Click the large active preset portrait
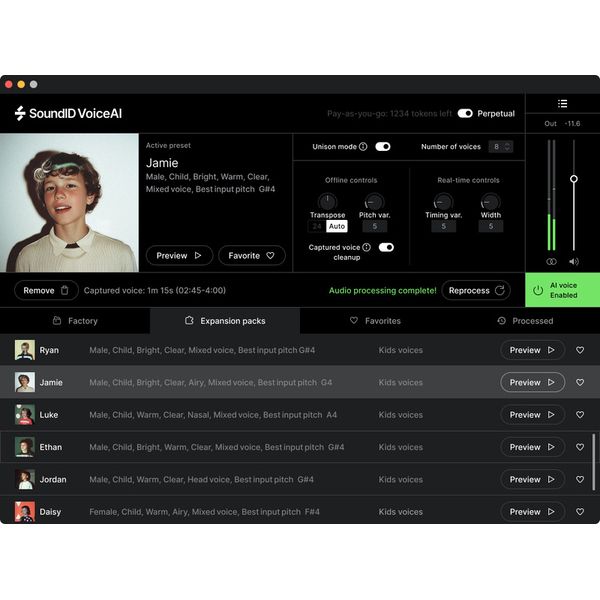This screenshot has width=600, height=600. [x=69, y=202]
